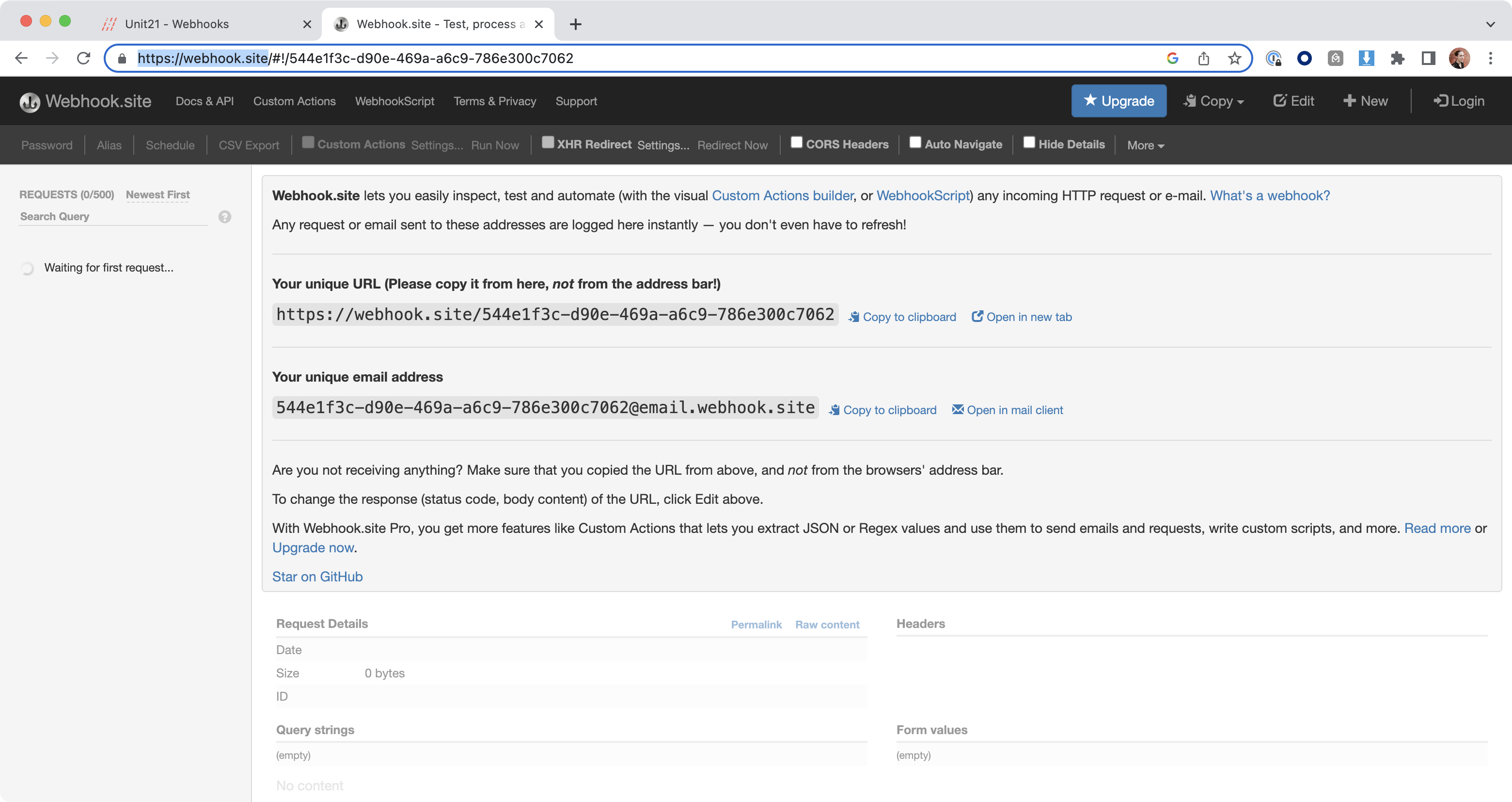
Task: Open the browser extensions puzzle icon
Action: coord(1397,58)
